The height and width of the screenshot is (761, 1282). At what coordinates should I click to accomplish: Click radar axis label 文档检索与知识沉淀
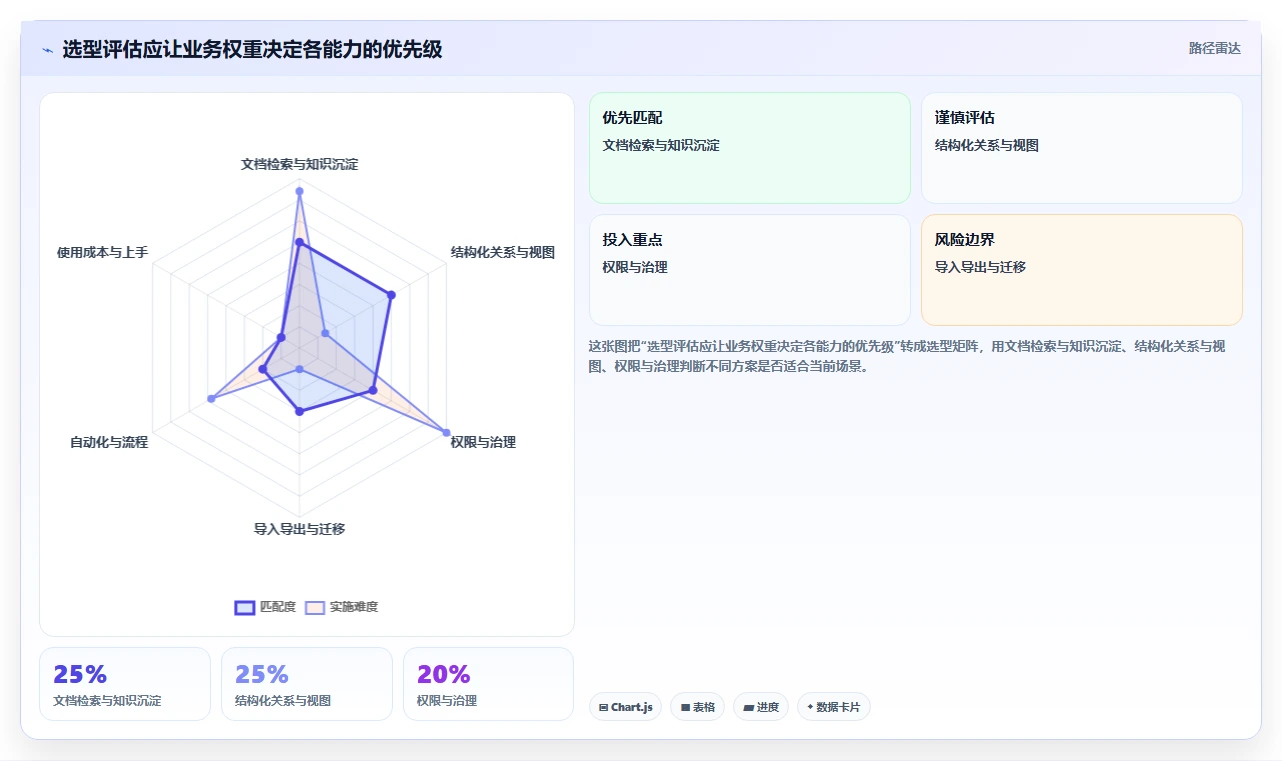[299, 164]
